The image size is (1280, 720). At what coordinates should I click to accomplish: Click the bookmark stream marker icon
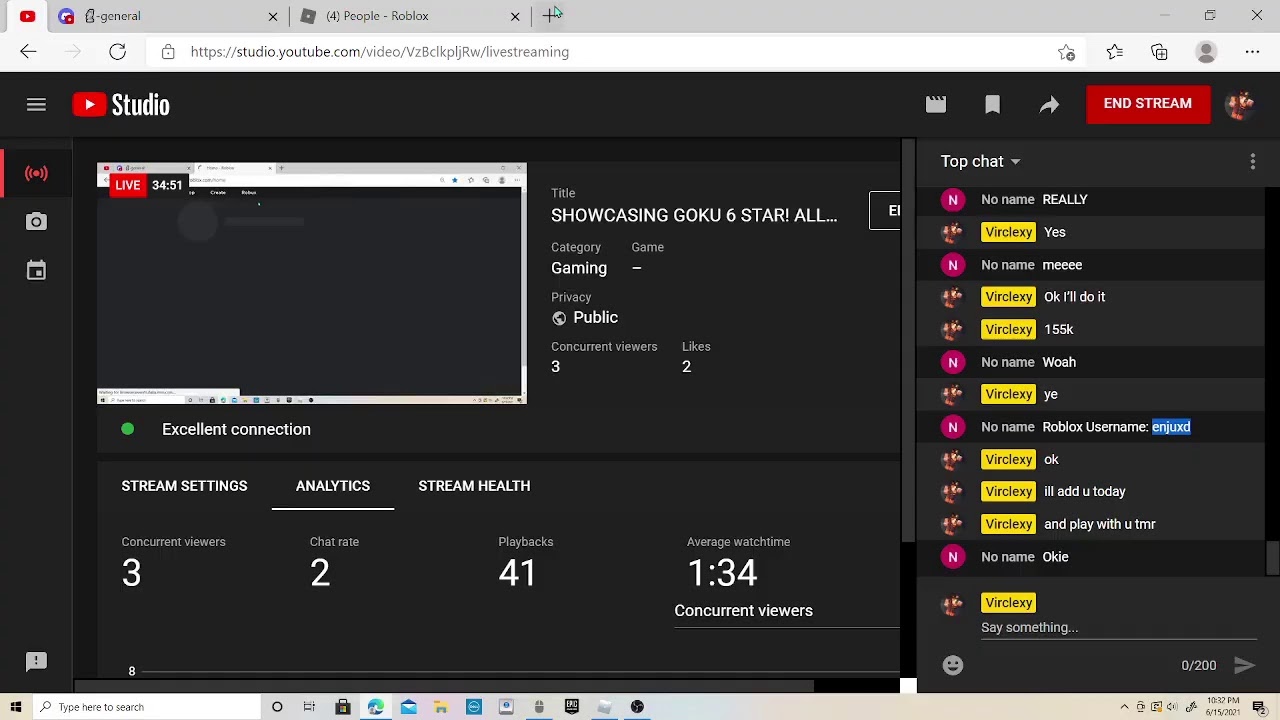992,104
